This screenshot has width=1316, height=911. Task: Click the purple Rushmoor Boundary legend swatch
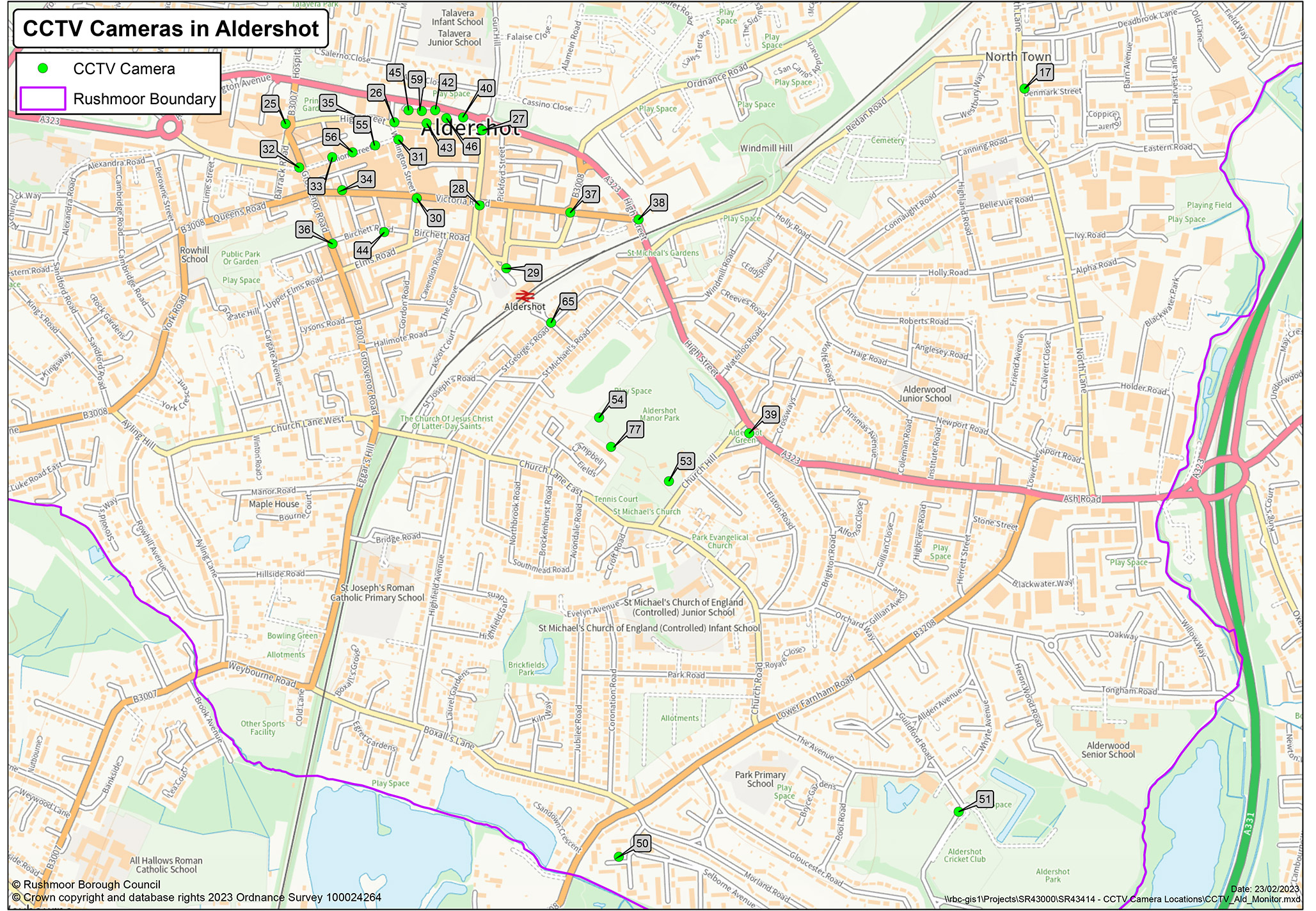click(43, 99)
